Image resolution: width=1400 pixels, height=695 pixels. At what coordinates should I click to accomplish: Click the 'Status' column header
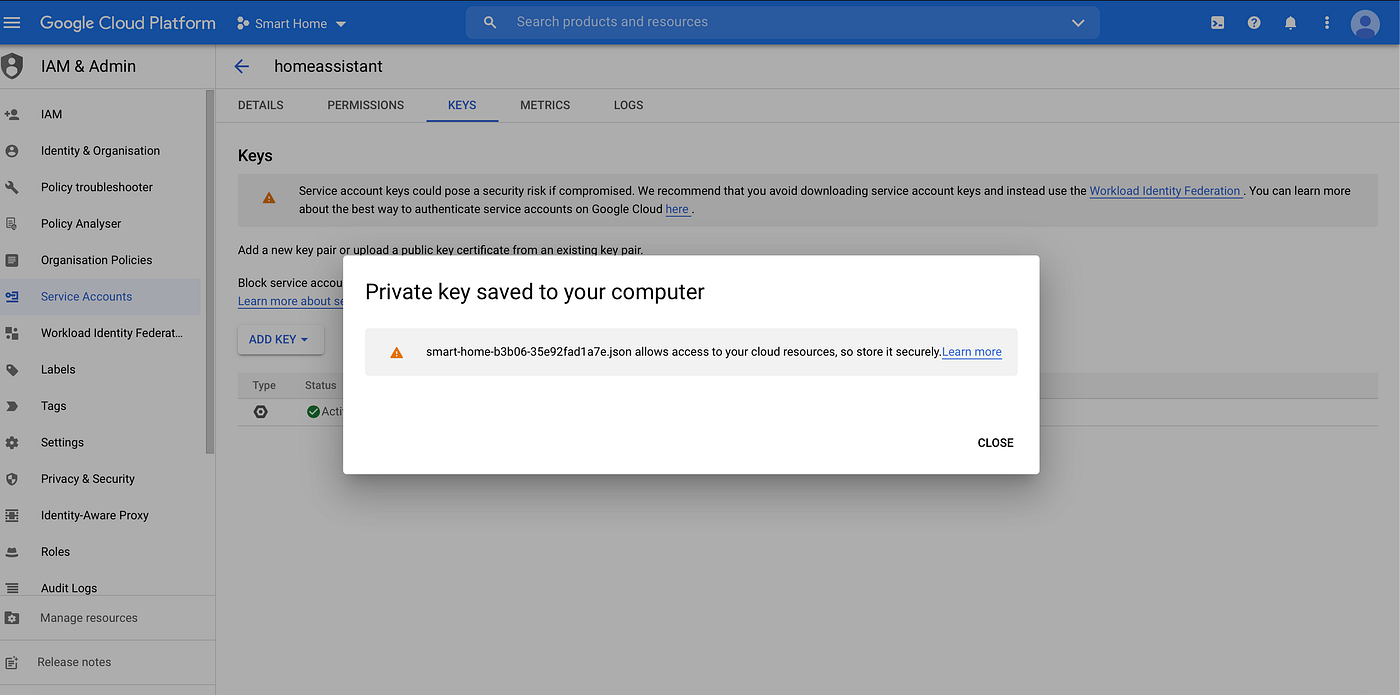(321, 385)
